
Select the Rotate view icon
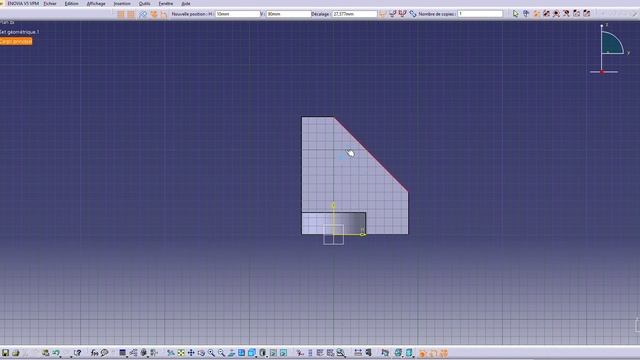tap(201, 353)
